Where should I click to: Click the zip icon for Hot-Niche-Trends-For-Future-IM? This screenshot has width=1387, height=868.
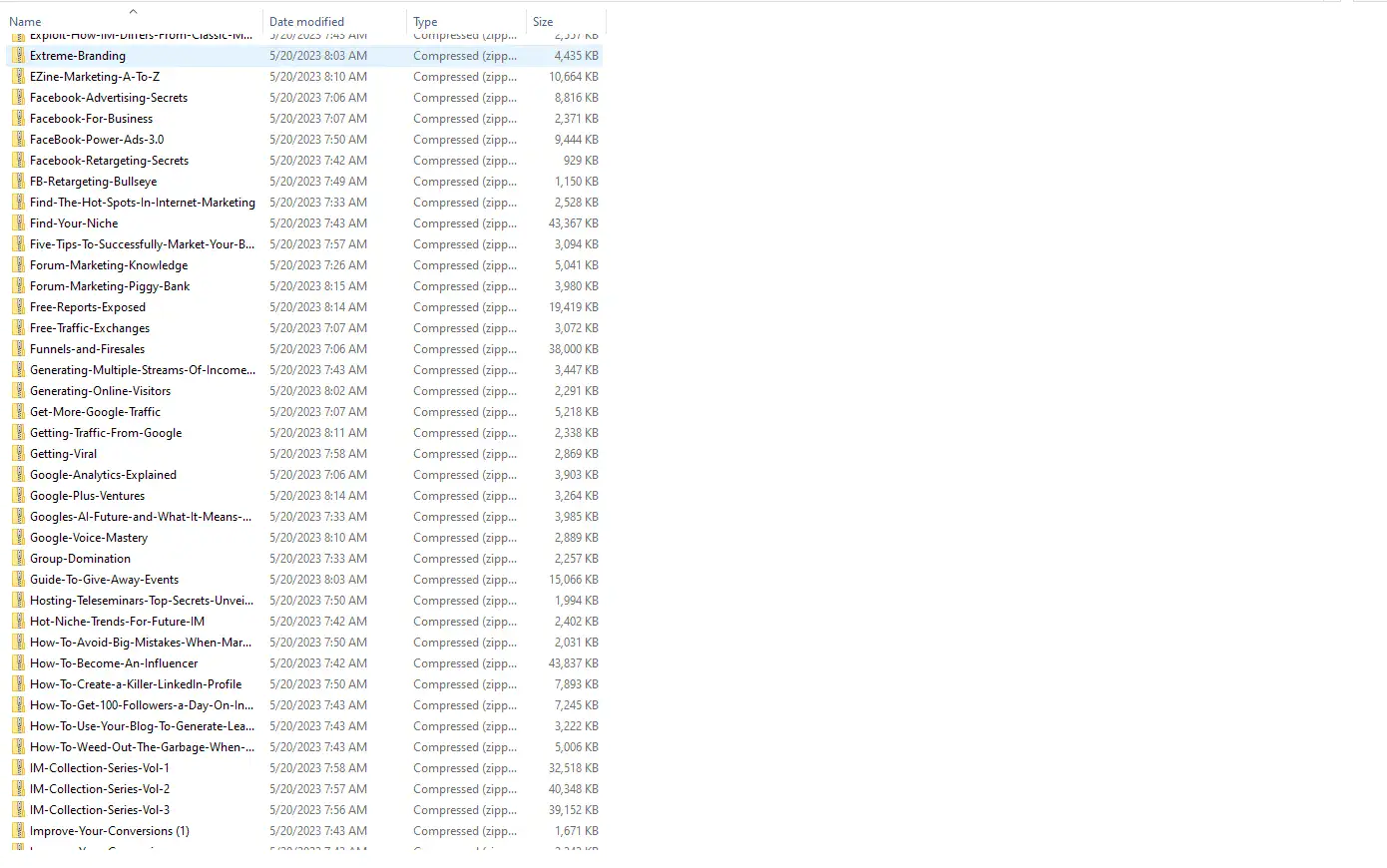click(18, 622)
